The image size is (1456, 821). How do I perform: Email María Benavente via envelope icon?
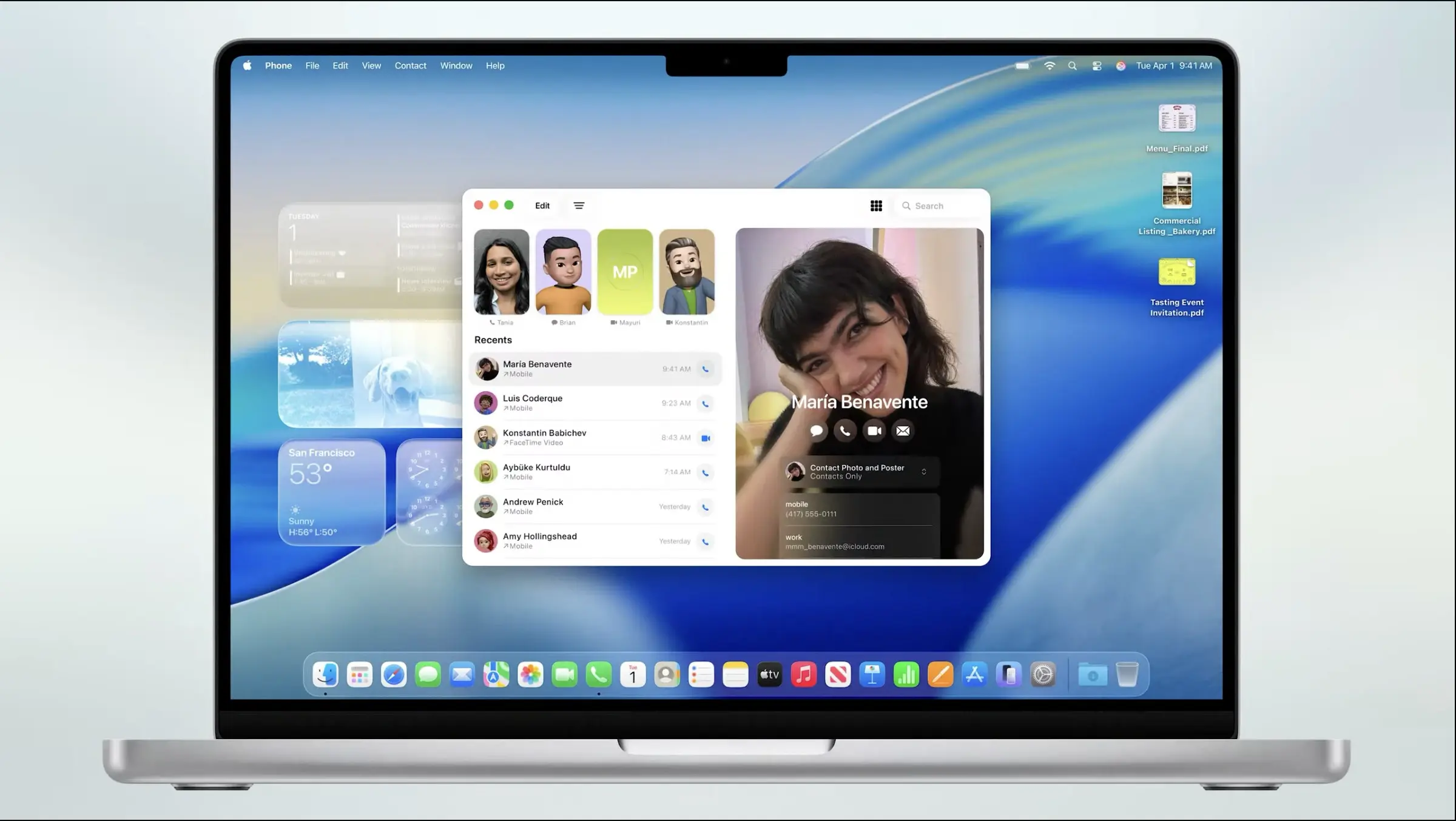coord(903,431)
